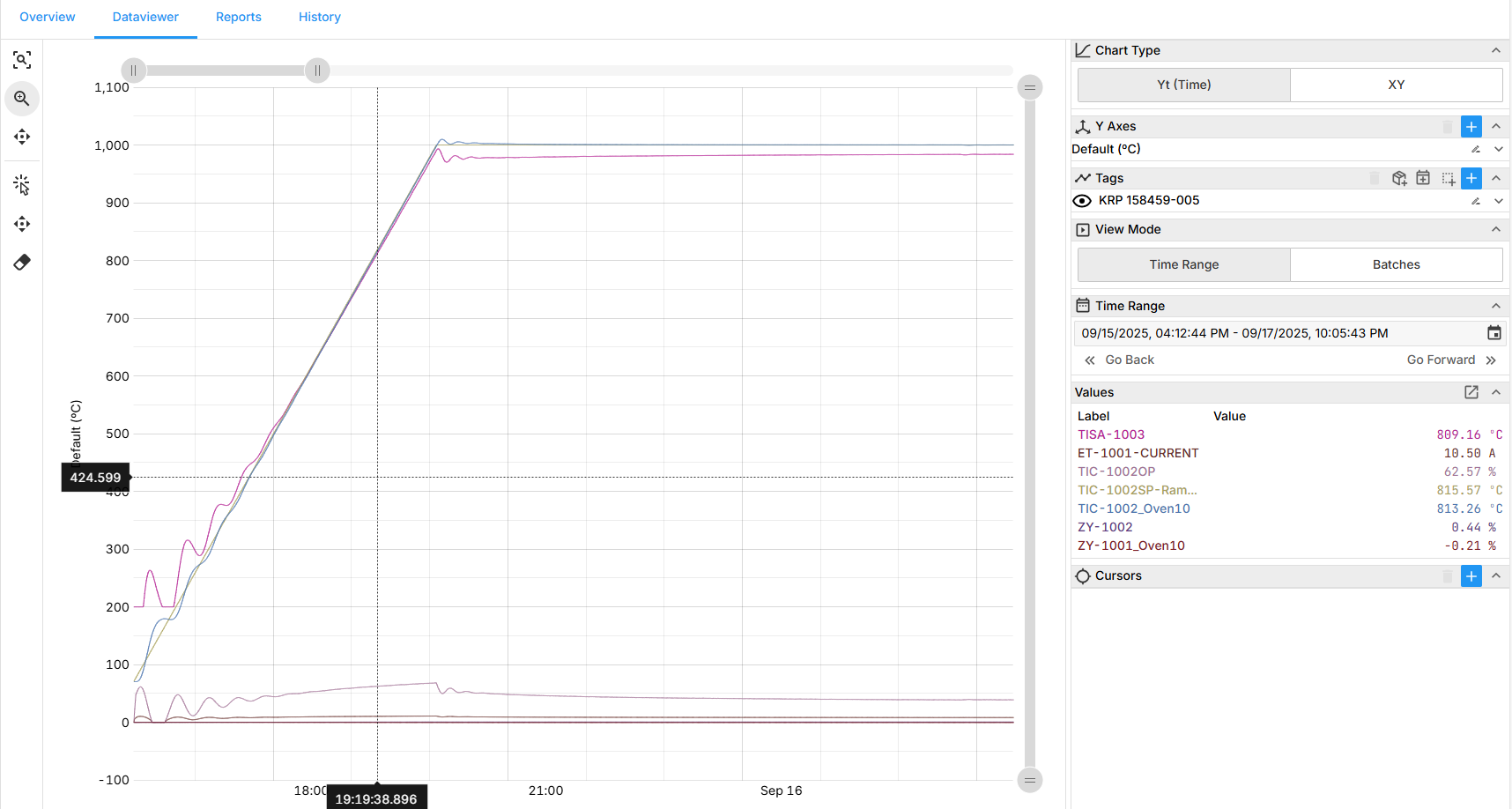Select the eraser tool in left toolbar
The height and width of the screenshot is (809, 1512).
coord(22,263)
